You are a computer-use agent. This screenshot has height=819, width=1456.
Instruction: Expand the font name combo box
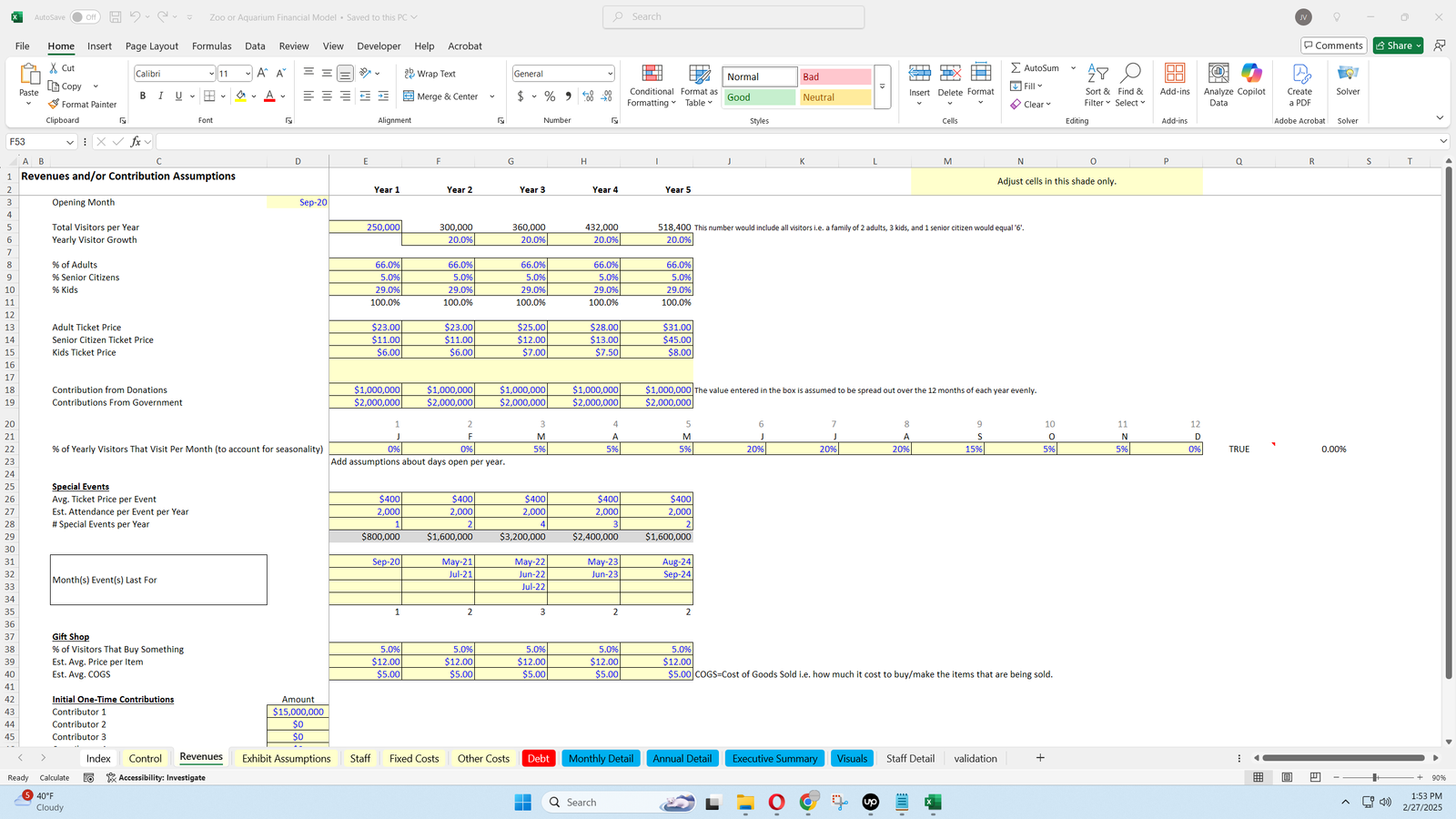click(211, 74)
